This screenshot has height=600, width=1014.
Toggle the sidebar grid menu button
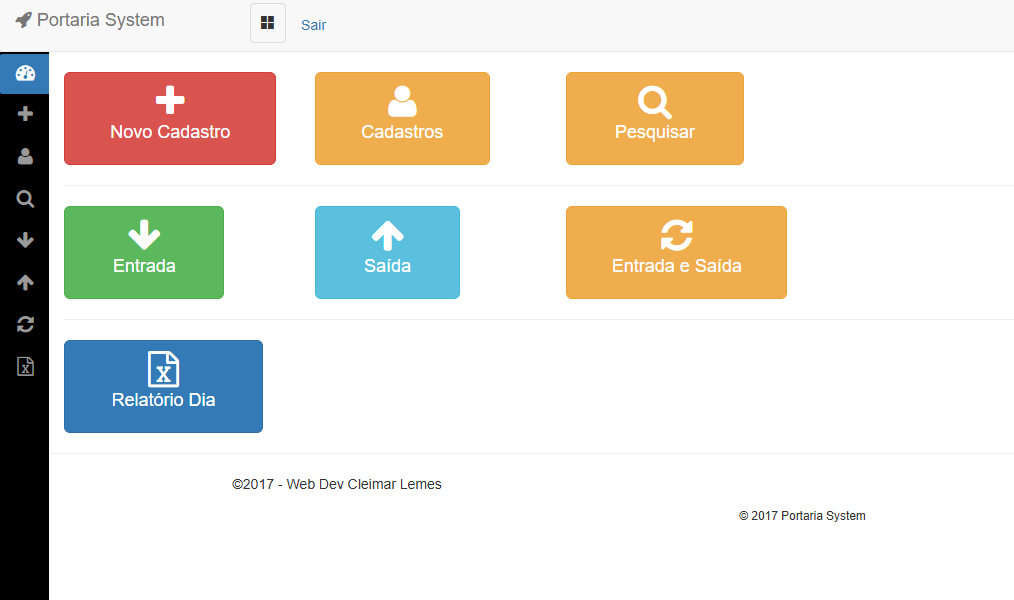pos(268,23)
